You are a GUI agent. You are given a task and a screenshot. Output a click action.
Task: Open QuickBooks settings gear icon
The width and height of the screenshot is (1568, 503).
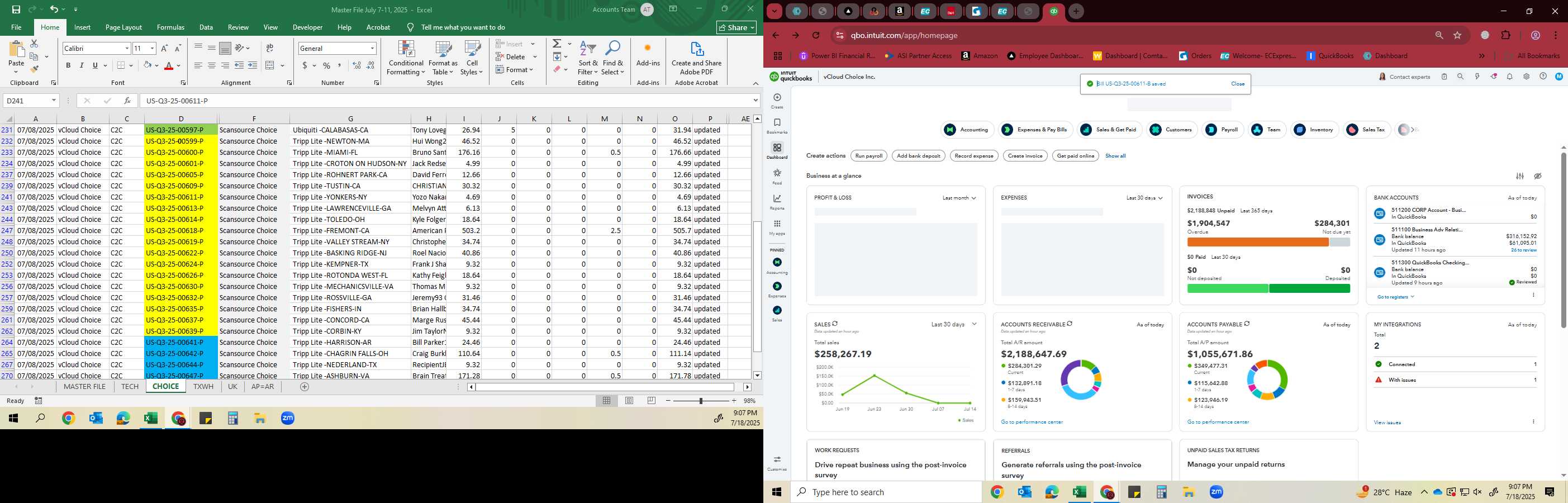coord(1526,77)
